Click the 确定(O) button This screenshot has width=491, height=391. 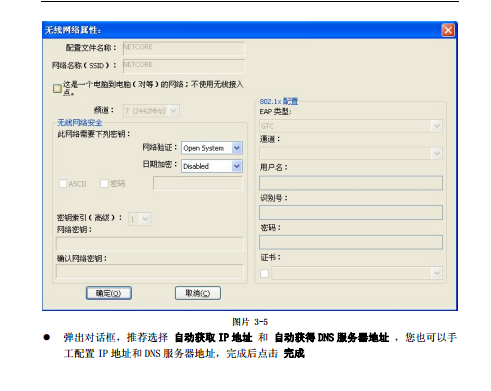click(x=109, y=293)
